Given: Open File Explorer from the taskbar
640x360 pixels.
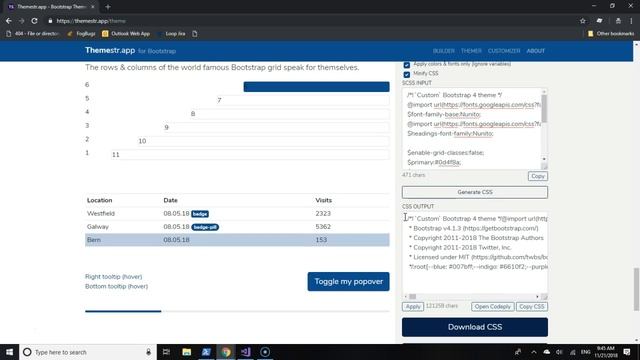Looking at the screenshot, I should tap(187, 352).
